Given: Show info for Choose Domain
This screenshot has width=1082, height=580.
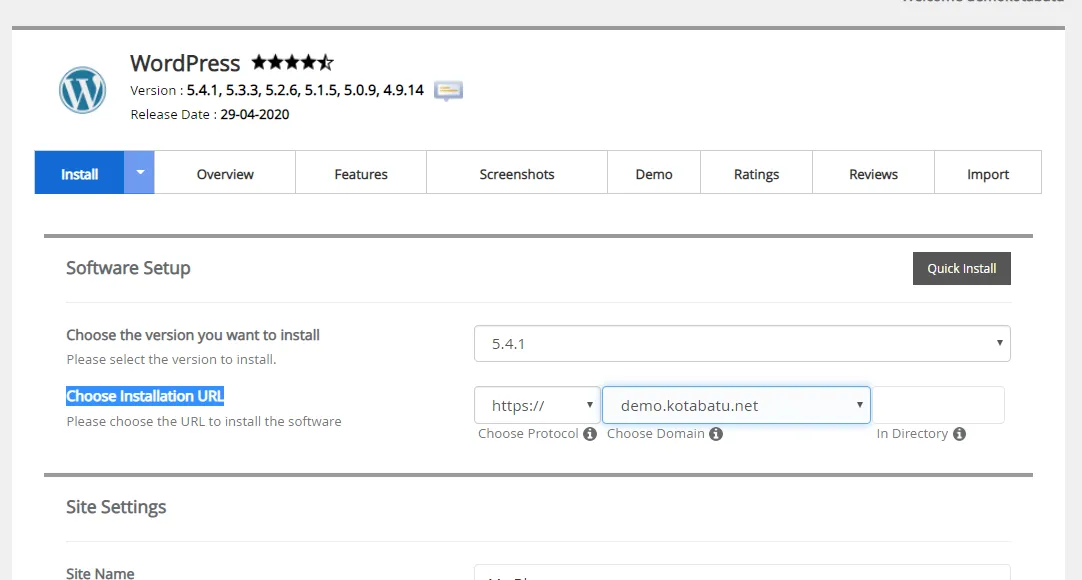Looking at the screenshot, I should (x=716, y=434).
